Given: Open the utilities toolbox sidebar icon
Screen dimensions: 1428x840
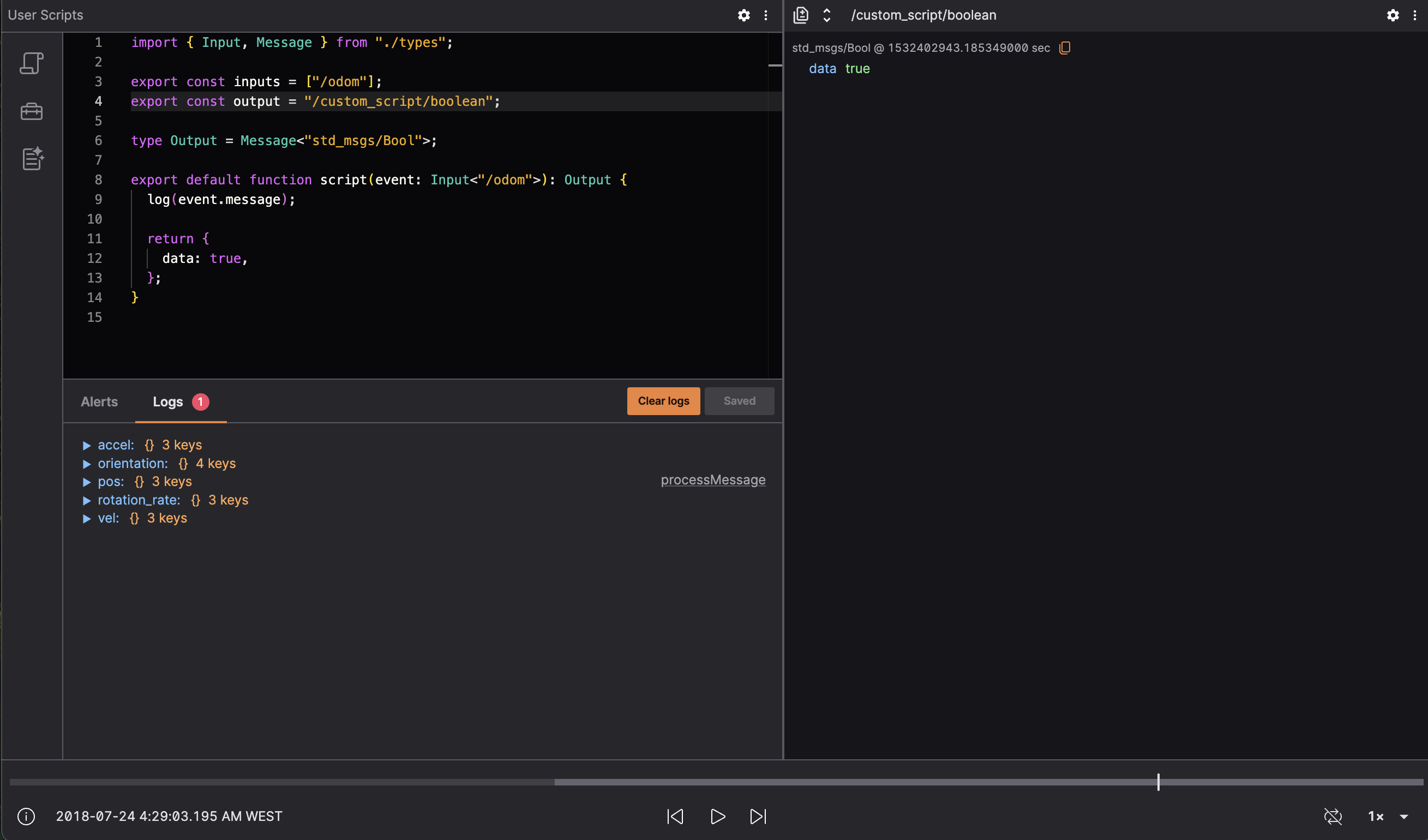Looking at the screenshot, I should click(x=32, y=112).
